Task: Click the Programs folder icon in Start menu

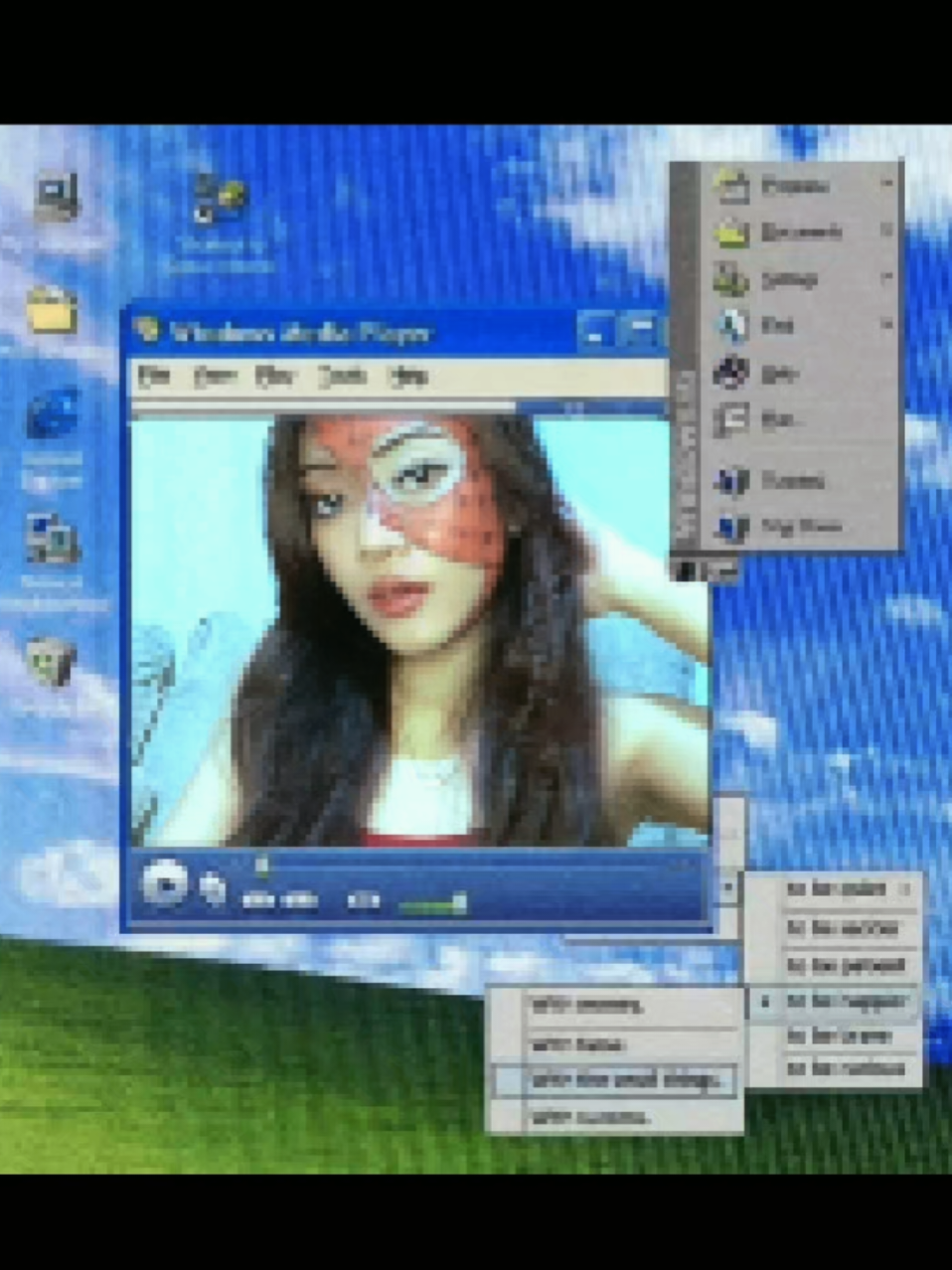Action: (732, 188)
